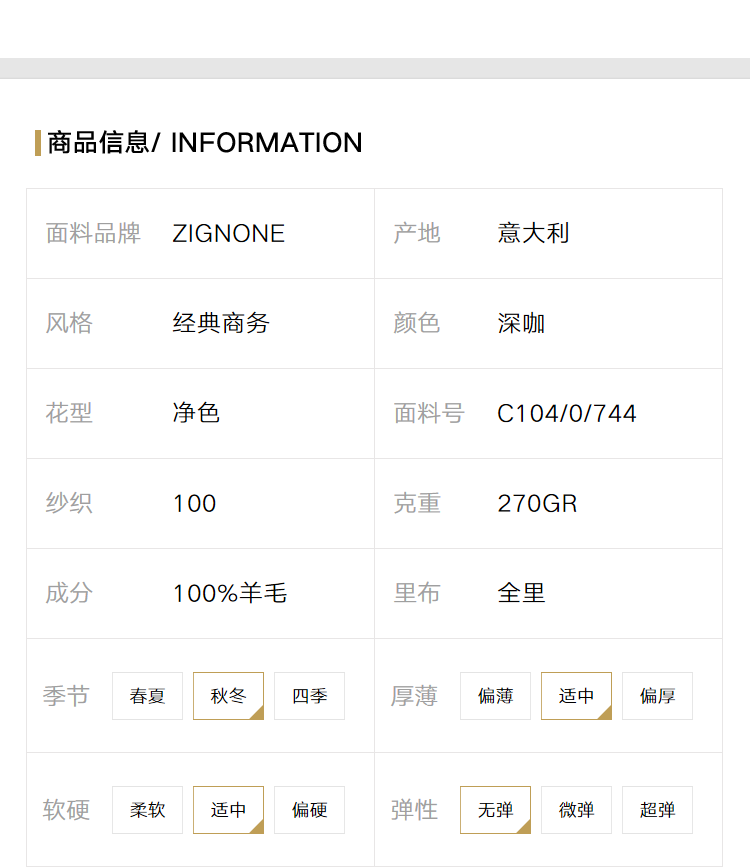The height and width of the screenshot is (867, 750).
Task: Choose 偏厚 thickness option
Action: tap(657, 696)
